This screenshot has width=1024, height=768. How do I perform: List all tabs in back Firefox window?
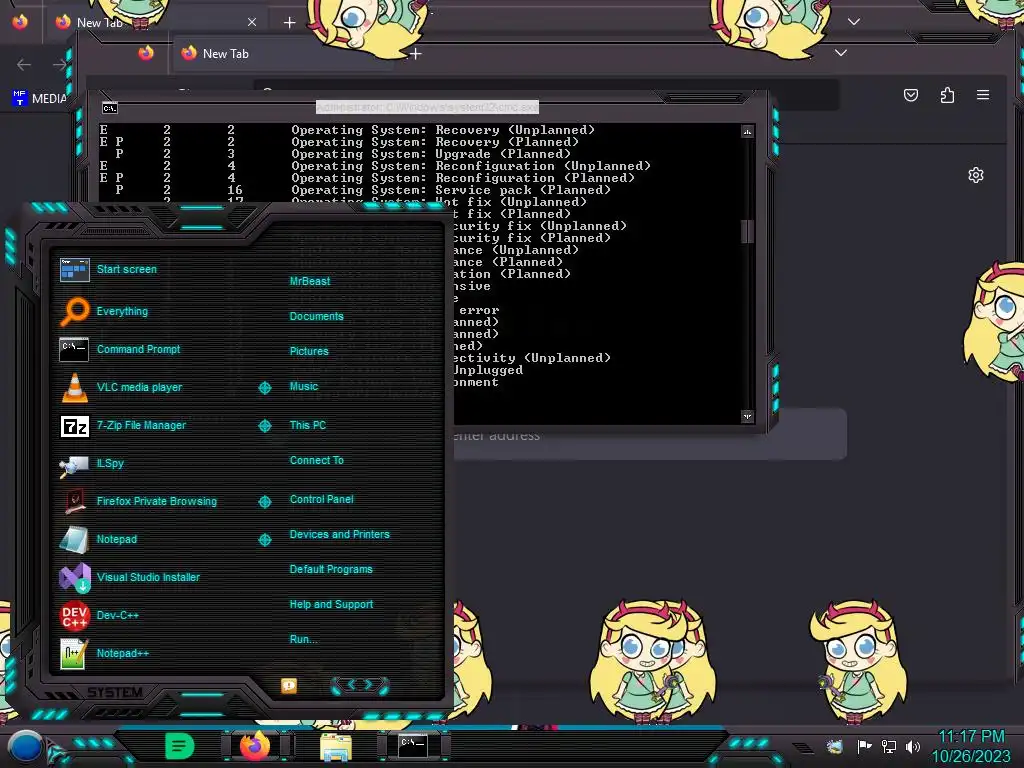tap(854, 22)
